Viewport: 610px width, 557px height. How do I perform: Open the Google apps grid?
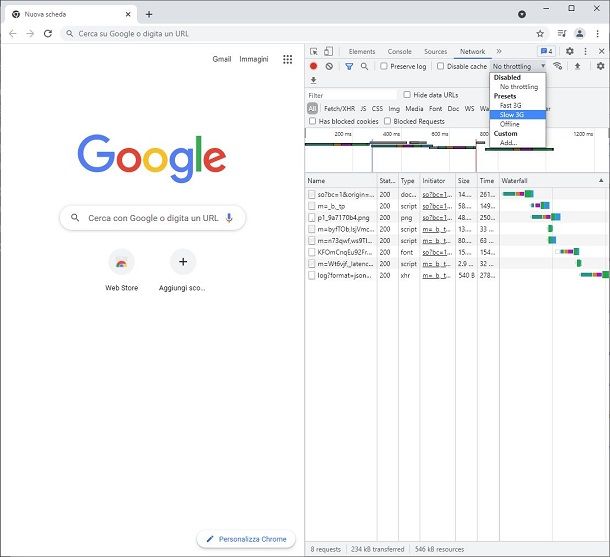point(287,59)
